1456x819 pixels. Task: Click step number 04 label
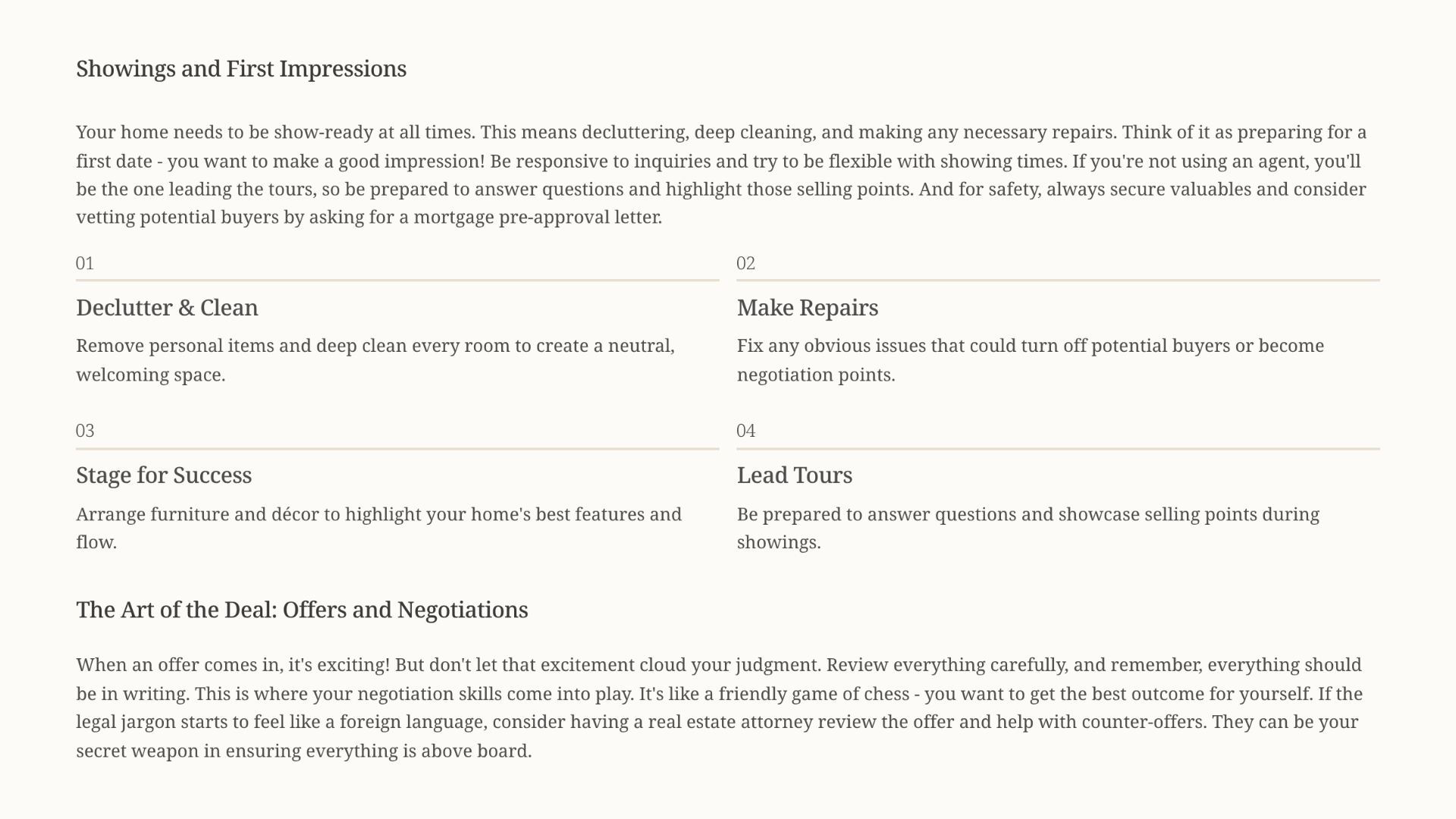click(745, 431)
